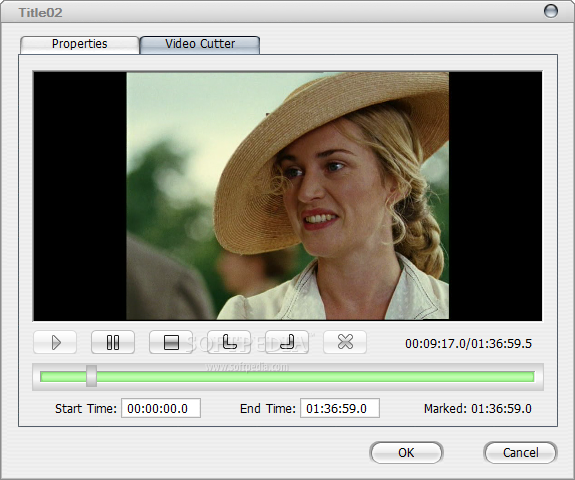
Task: Click the current position time readout
Action: click(468, 344)
